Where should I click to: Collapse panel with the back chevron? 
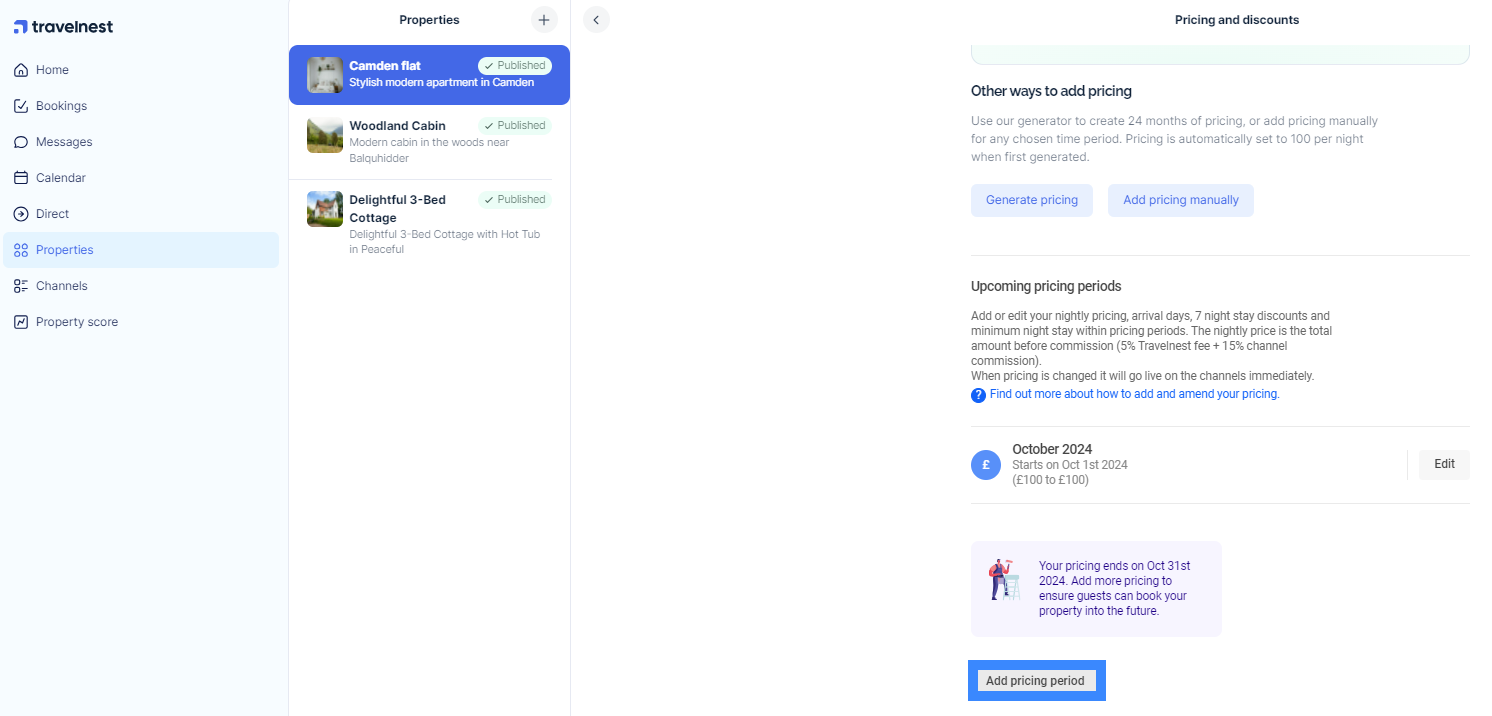click(x=596, y=20)
